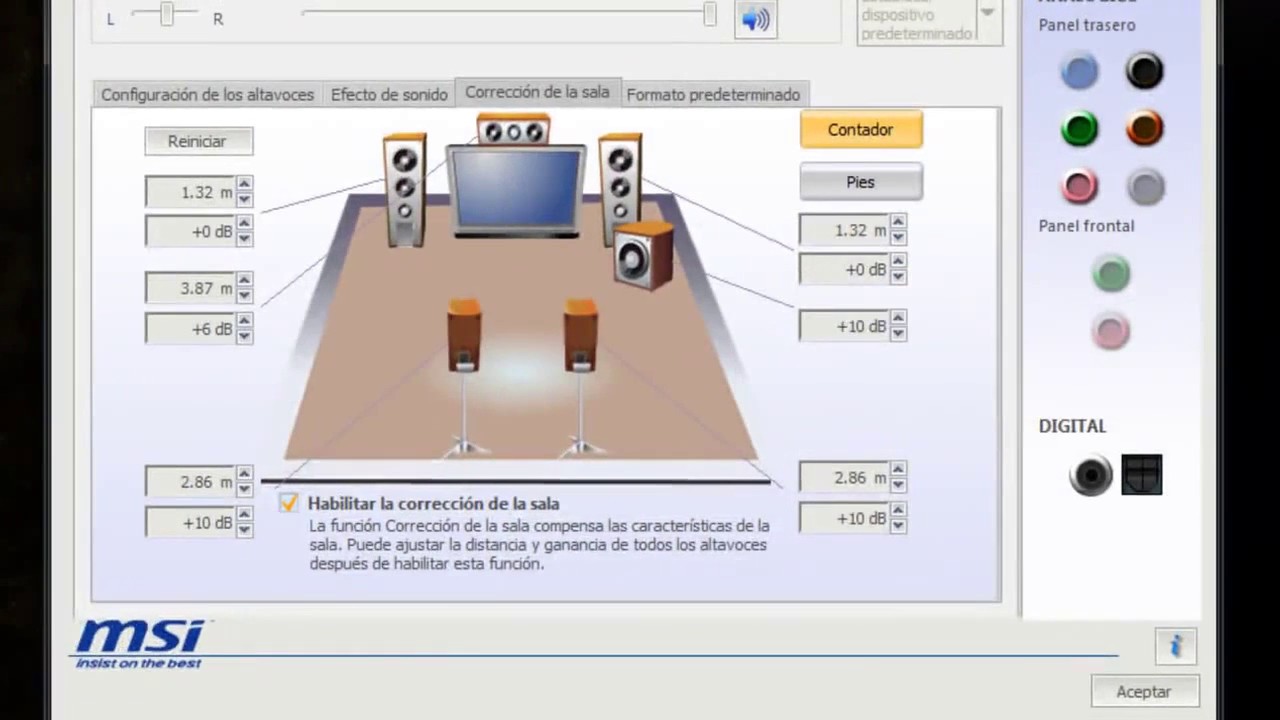1280x720 pixels.
Task: Click the TV screen in the room diagram
Action: (516, 190)
